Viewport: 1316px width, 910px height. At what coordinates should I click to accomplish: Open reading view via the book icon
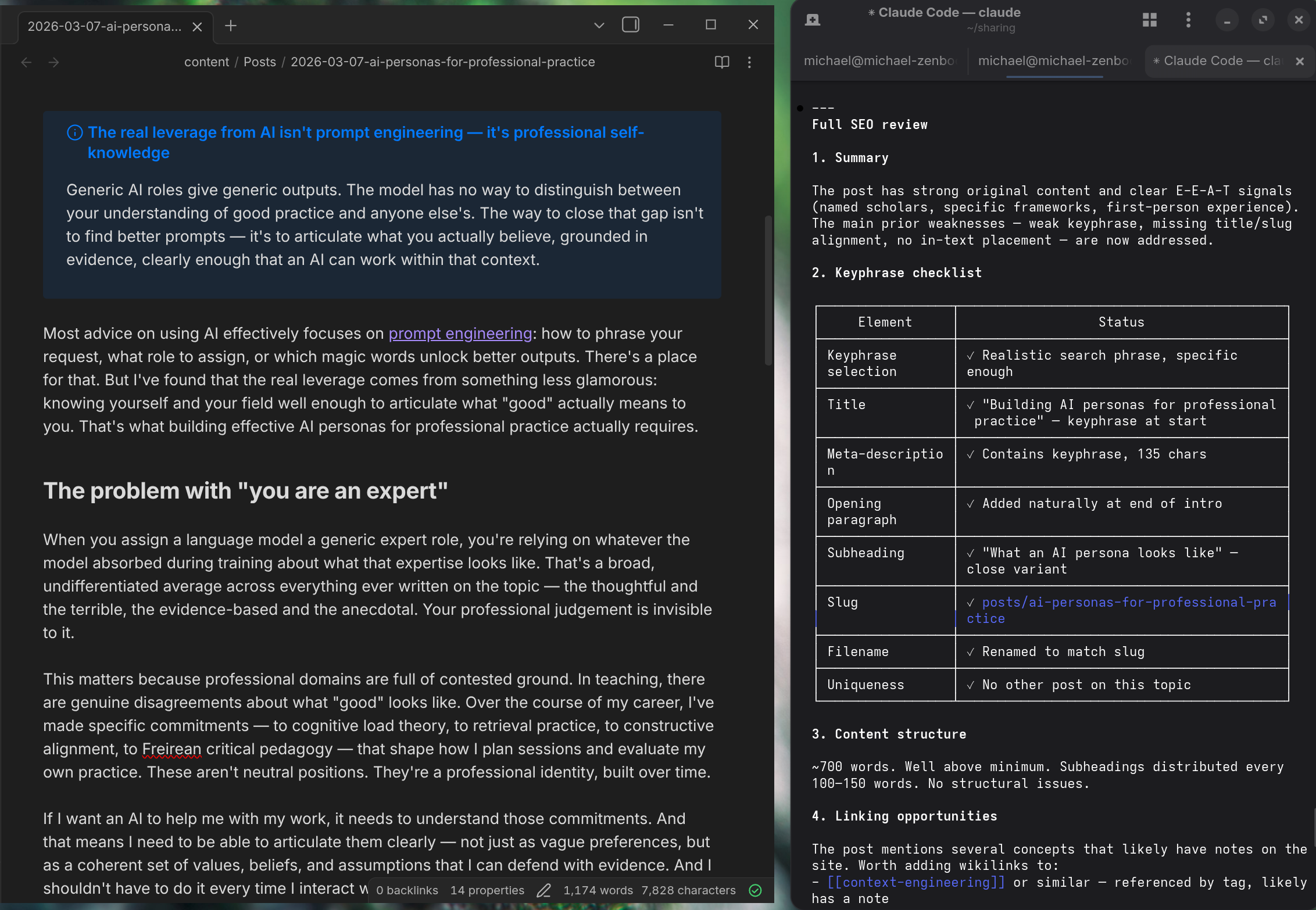721,62
